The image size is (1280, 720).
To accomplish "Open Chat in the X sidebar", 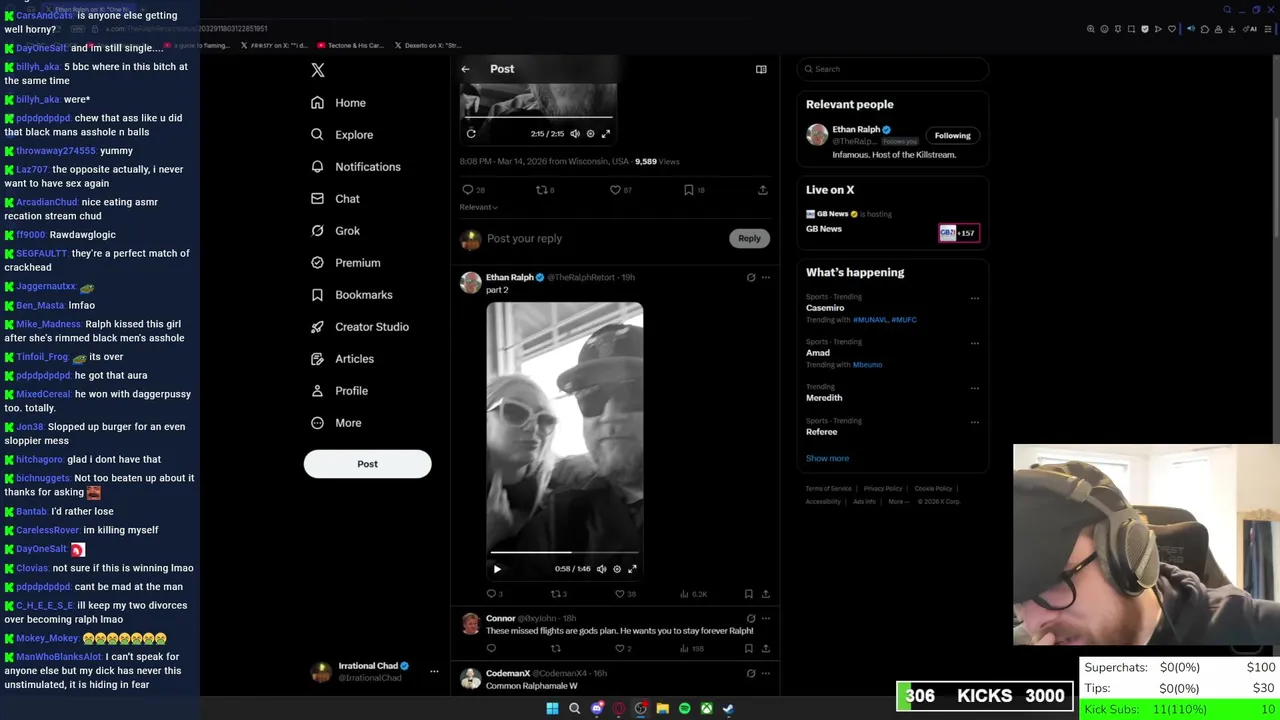I will click(335, 199).
